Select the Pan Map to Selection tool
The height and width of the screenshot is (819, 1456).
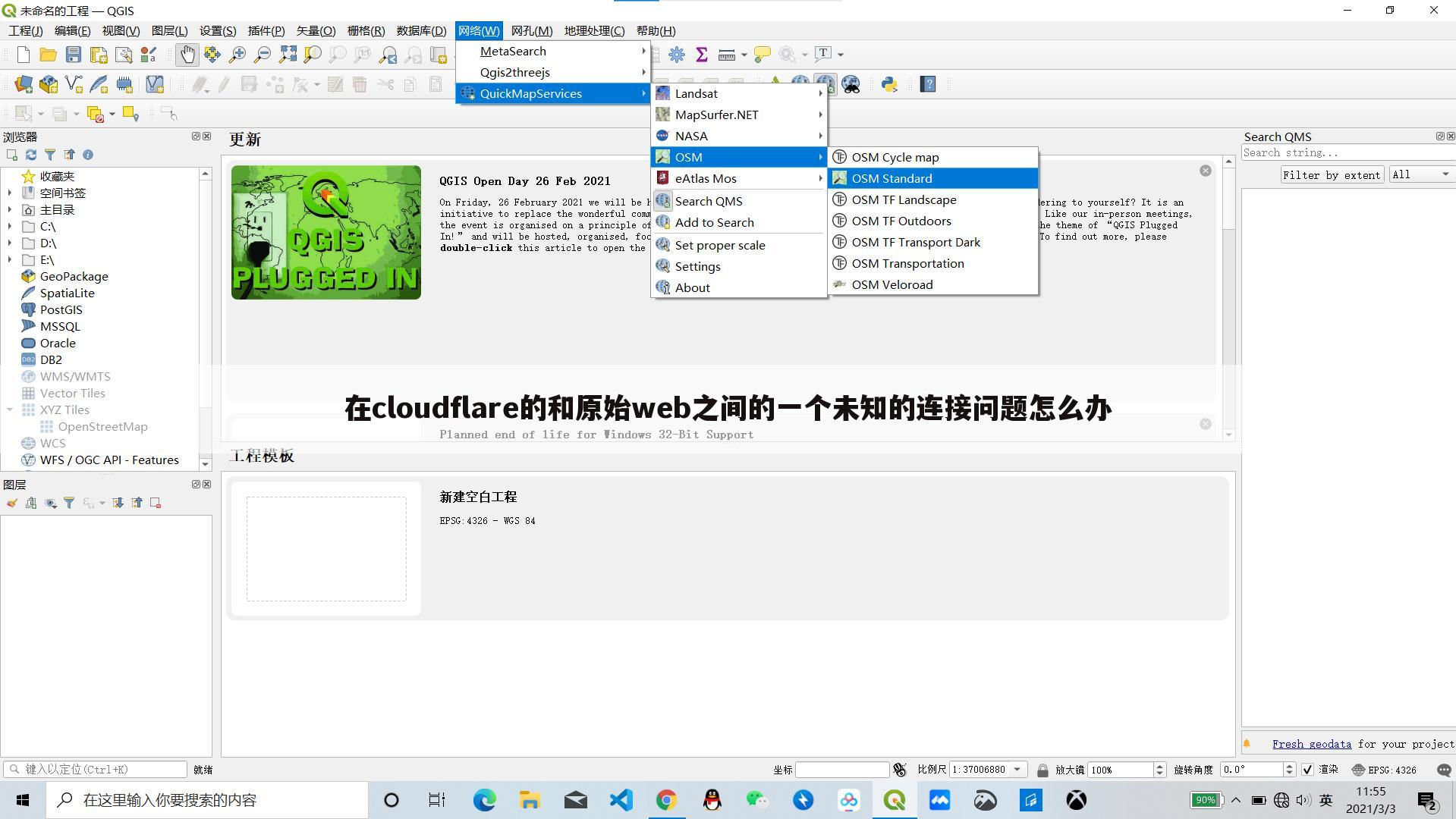click(212, 55)
